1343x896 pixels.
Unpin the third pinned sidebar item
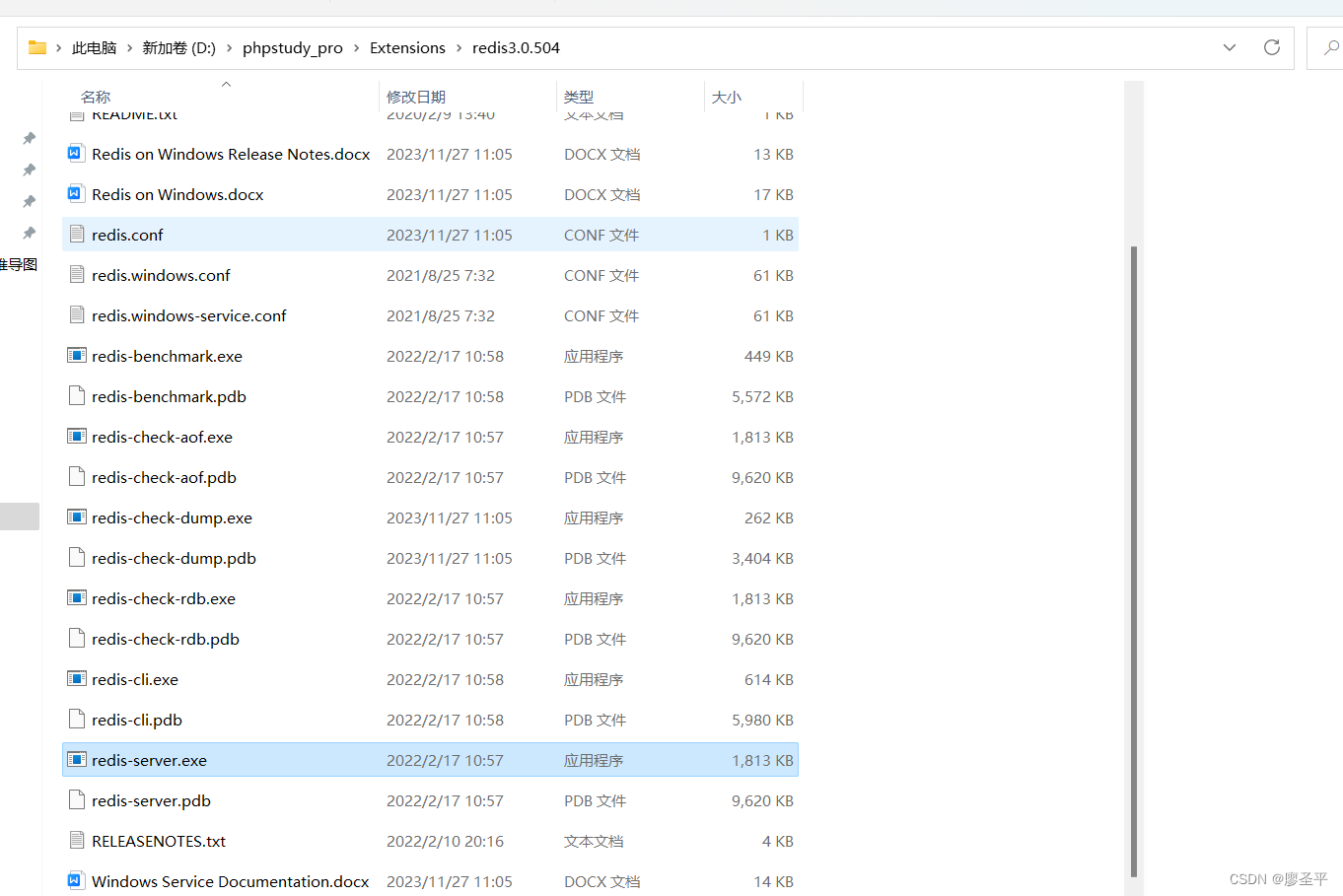[x=29, y=201]
